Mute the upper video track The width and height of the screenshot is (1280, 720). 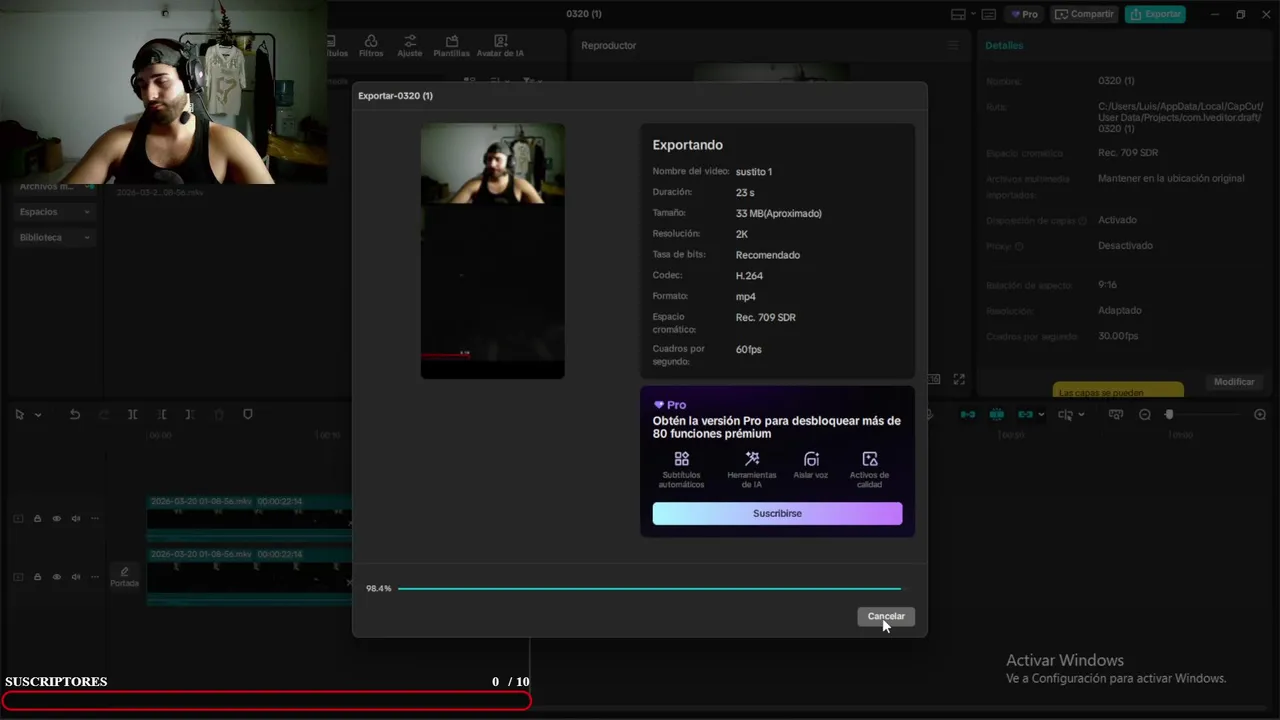[75, 519]
